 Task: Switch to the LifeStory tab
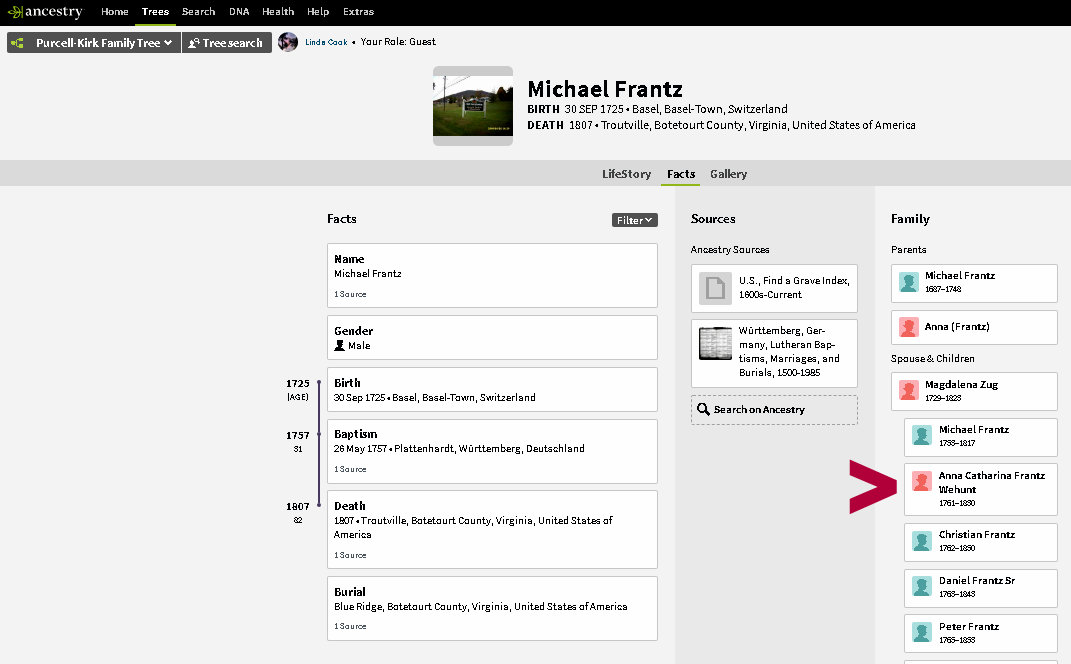[626, 174]
